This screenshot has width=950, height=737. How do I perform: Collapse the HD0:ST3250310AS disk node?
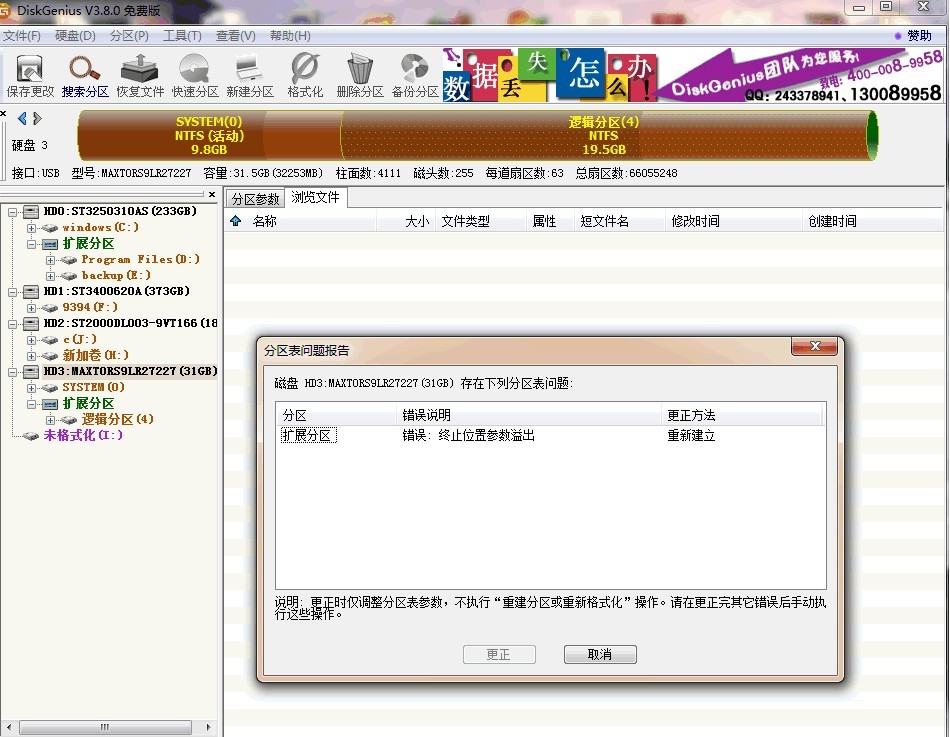pos(12,212)
